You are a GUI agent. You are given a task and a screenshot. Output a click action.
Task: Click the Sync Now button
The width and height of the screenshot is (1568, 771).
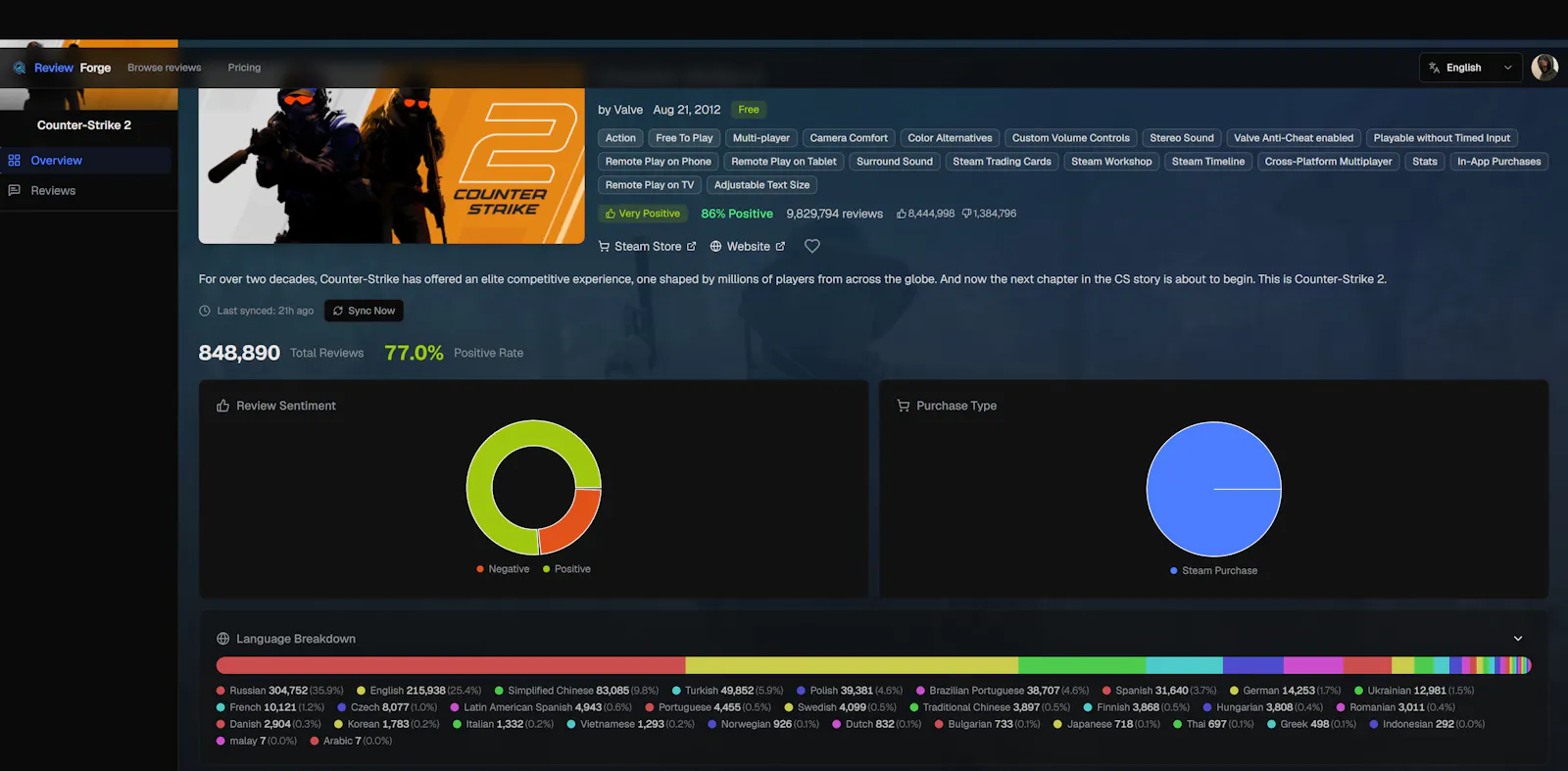364,311
